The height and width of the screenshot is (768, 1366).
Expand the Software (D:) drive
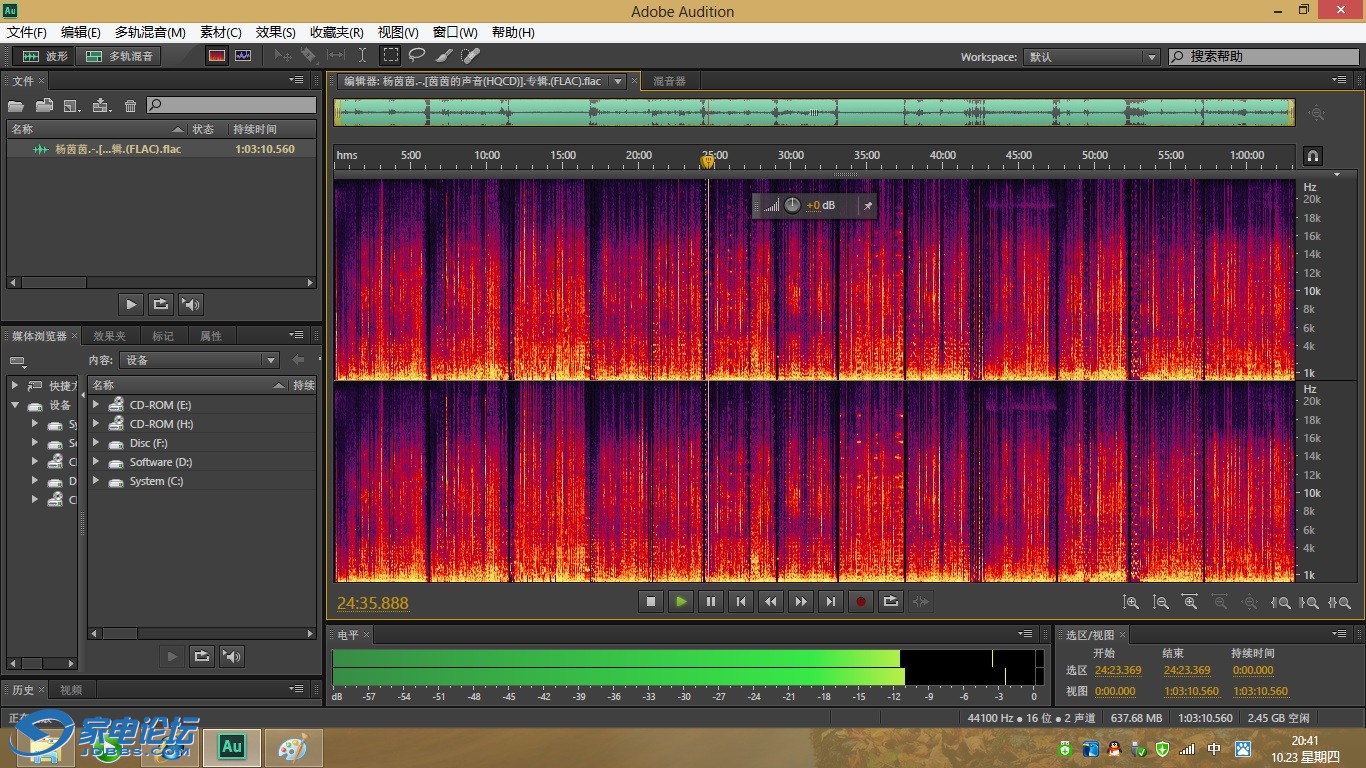(96, 462)
